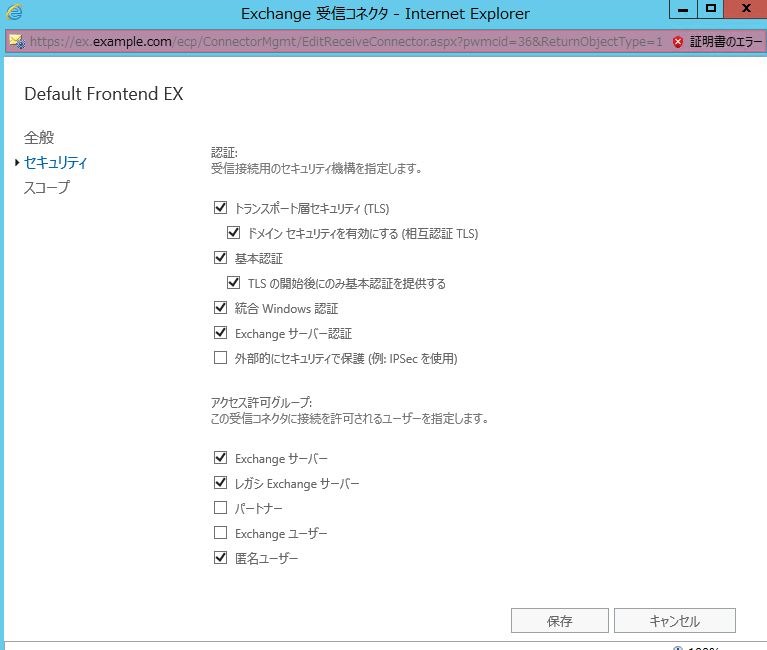Minimize the Internet Explorer window
Viewport: 767px width, 650px height.
coord(683,9)
